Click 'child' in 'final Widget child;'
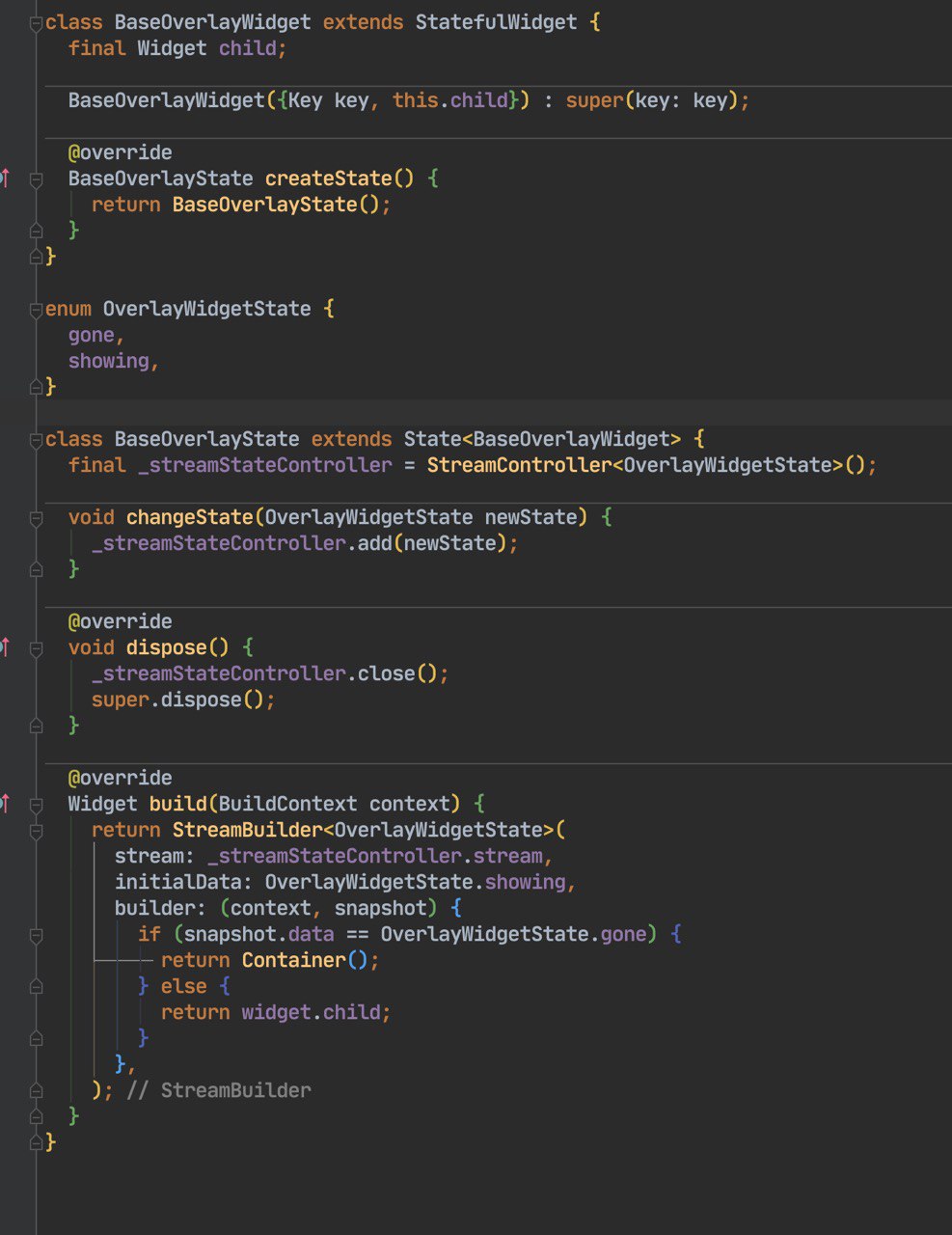The height and width of the screenshot is (1235, 952). 247,48
